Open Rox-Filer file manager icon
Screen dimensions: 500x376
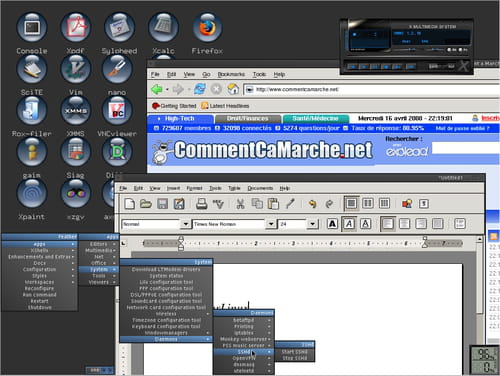pyautogui.click(x=32, y=110)
